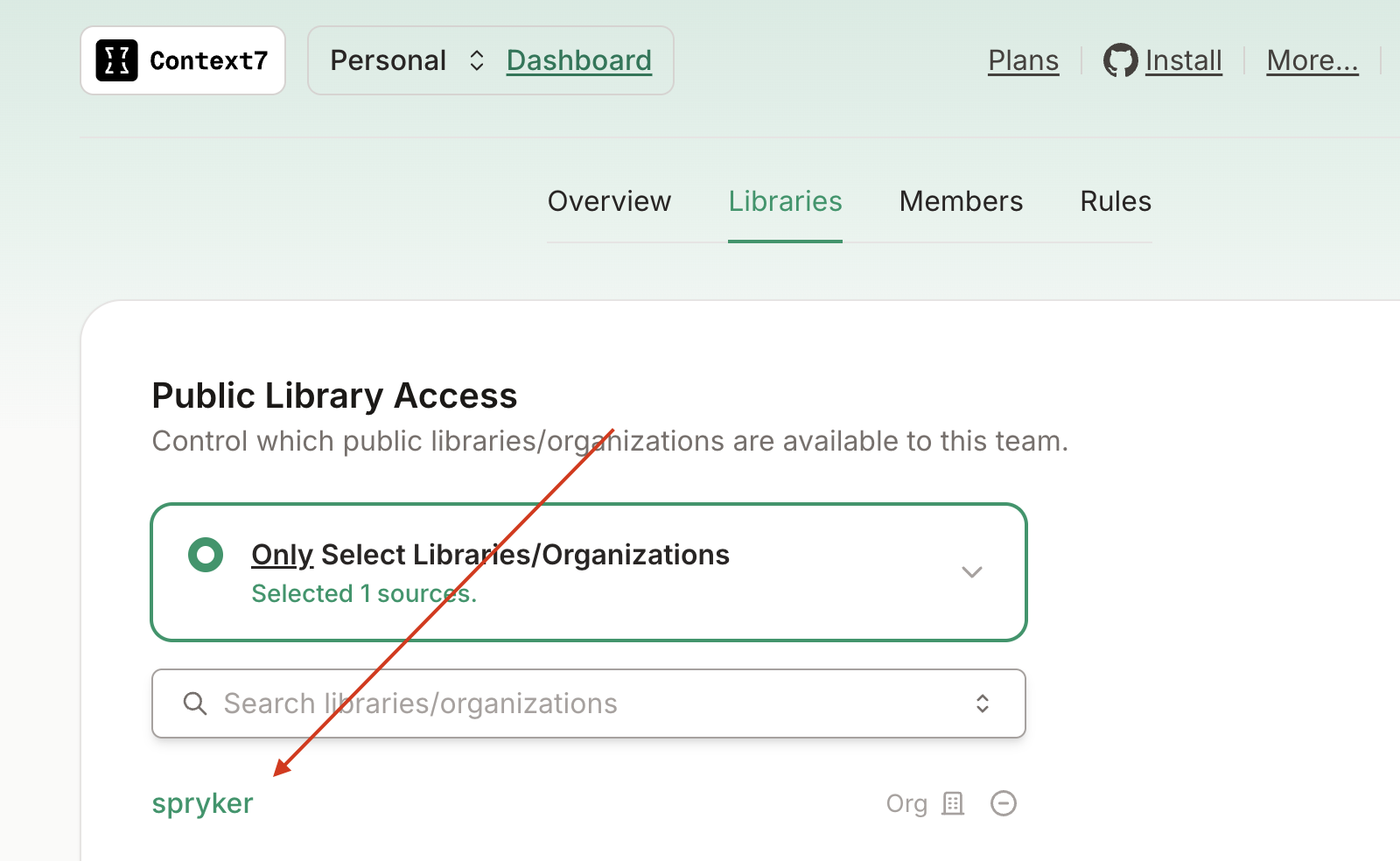Remove spryker using the minus circle icon

(x=1003, y=802)
